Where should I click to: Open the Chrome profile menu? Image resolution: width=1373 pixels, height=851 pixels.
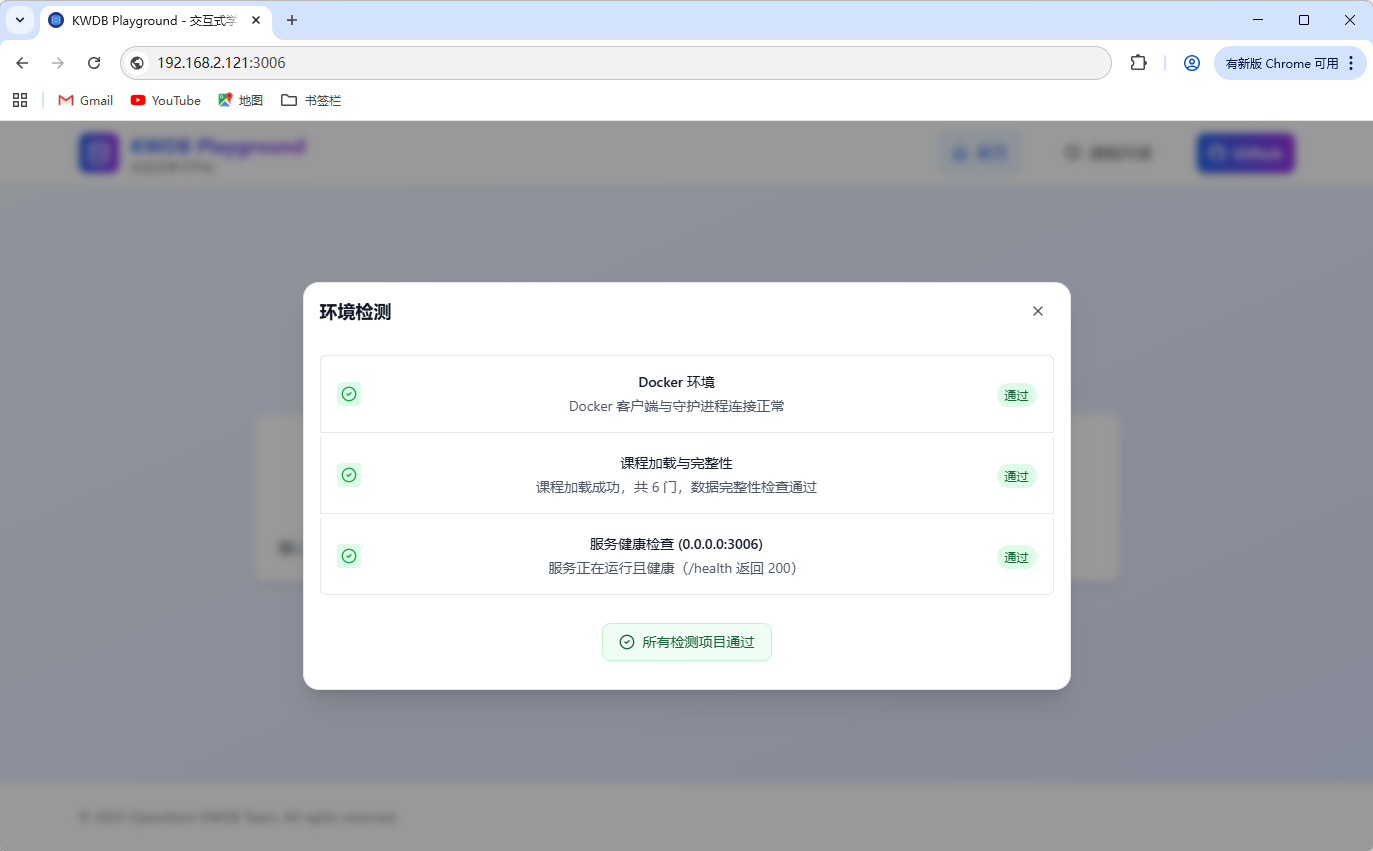coord(1191,63)
